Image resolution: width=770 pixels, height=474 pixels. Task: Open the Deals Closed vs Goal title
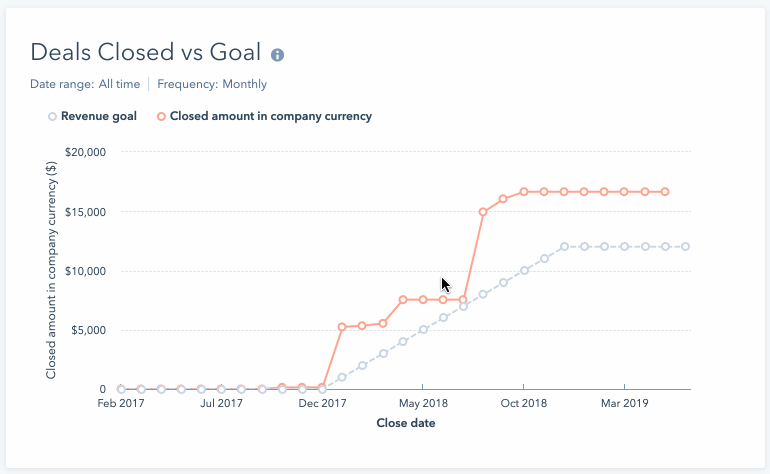145,53
